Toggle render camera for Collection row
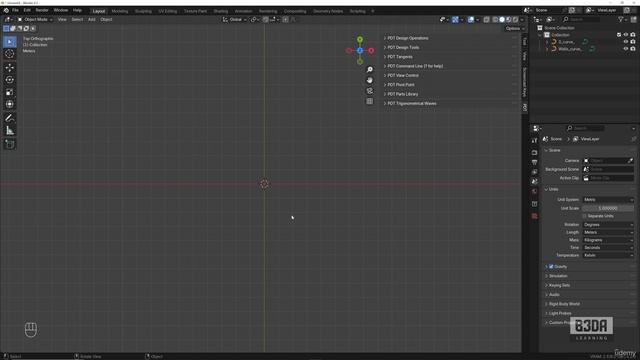Screen dimensions: 640x360 point(633,35)
